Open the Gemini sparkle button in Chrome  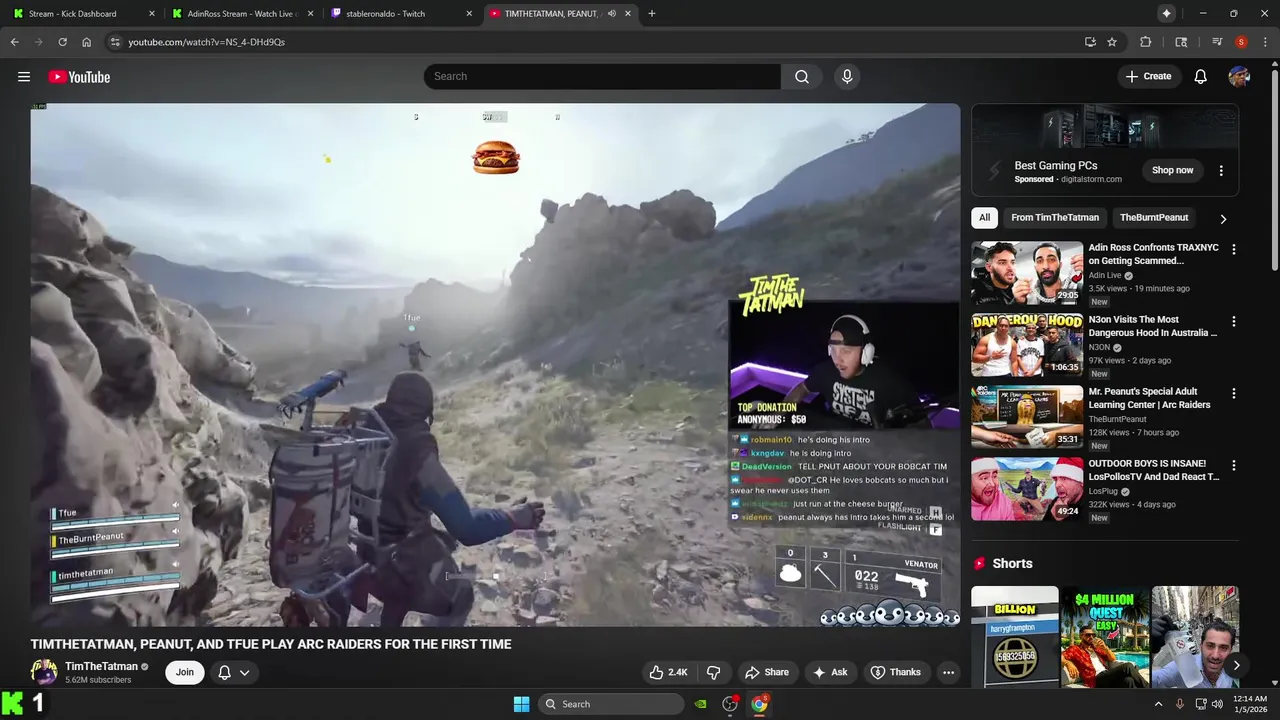pos(1166,14)
